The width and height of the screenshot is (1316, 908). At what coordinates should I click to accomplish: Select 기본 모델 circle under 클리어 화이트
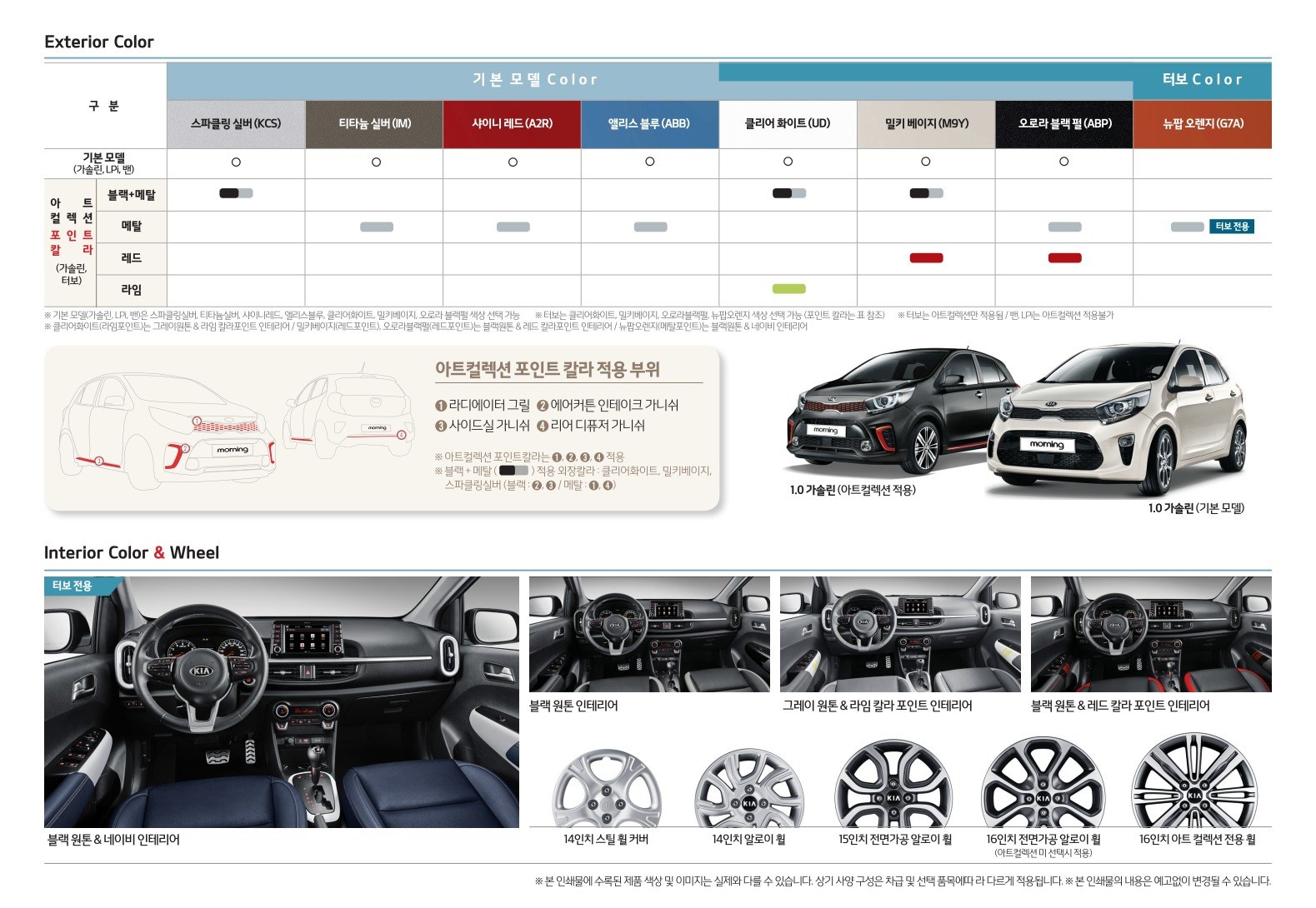788,162
